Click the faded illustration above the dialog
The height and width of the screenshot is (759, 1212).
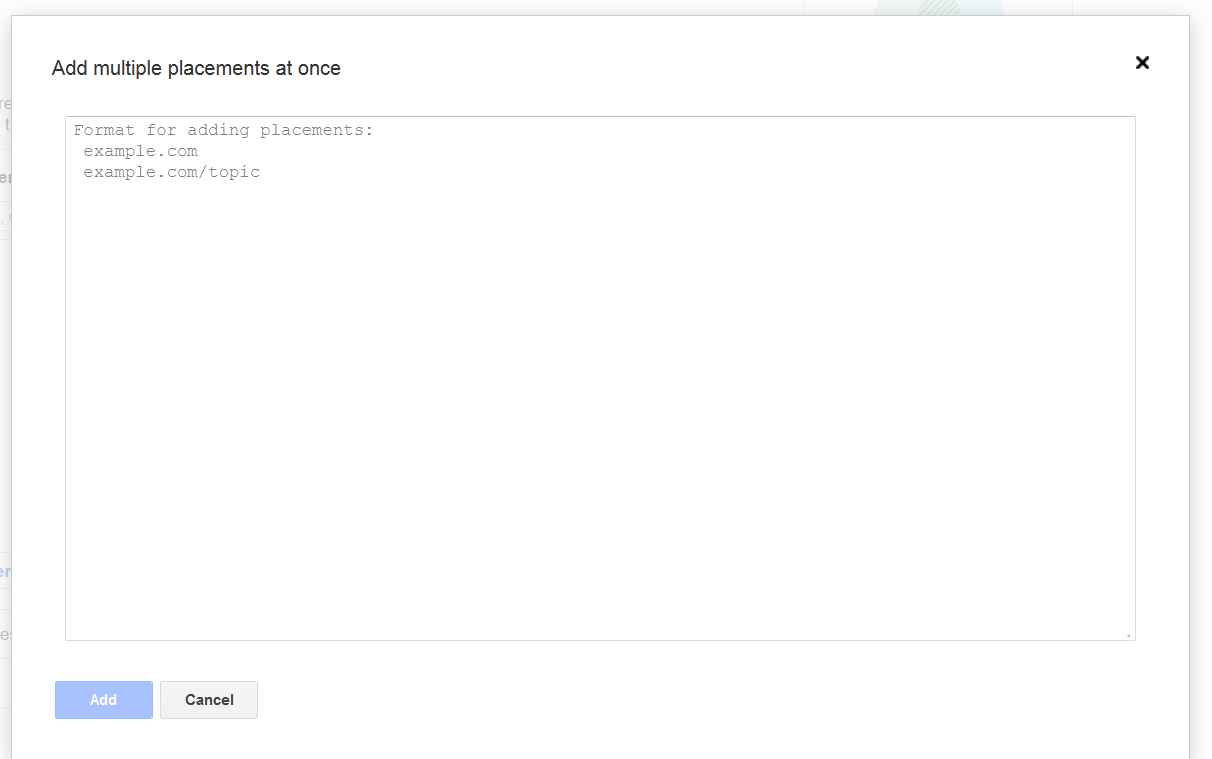[x=938, y=7]
